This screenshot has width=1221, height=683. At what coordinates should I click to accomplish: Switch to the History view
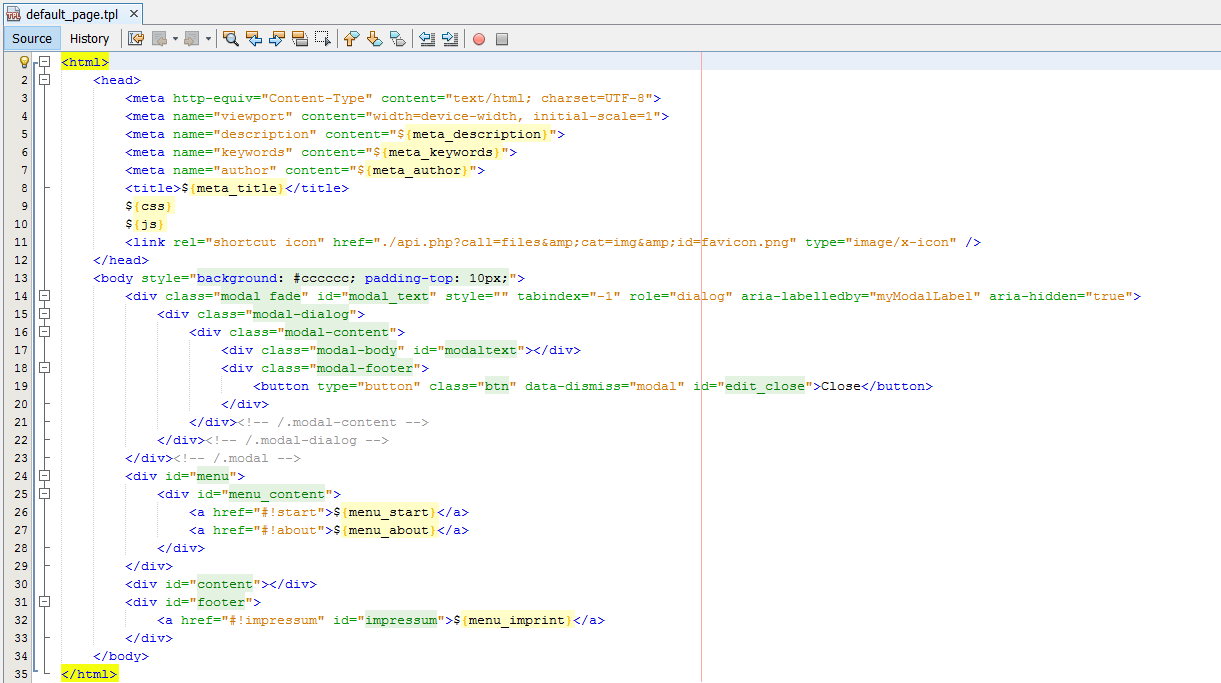[89, 39]
